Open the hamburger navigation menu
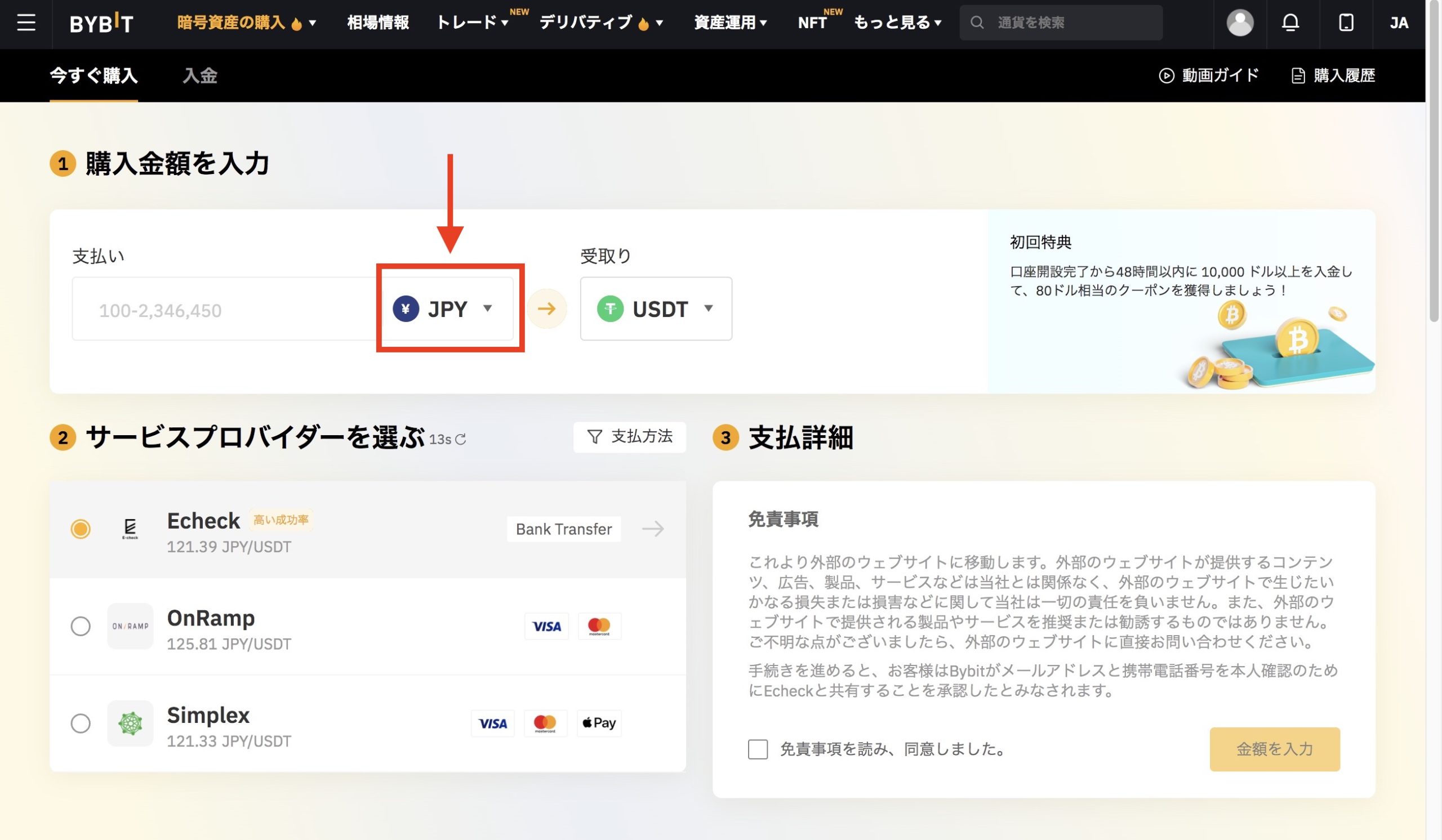 25,23
